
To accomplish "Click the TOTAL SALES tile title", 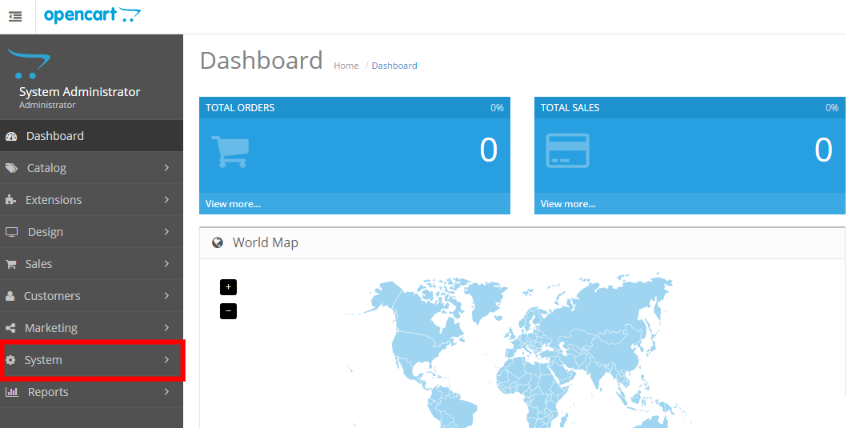I will (570, 108).
